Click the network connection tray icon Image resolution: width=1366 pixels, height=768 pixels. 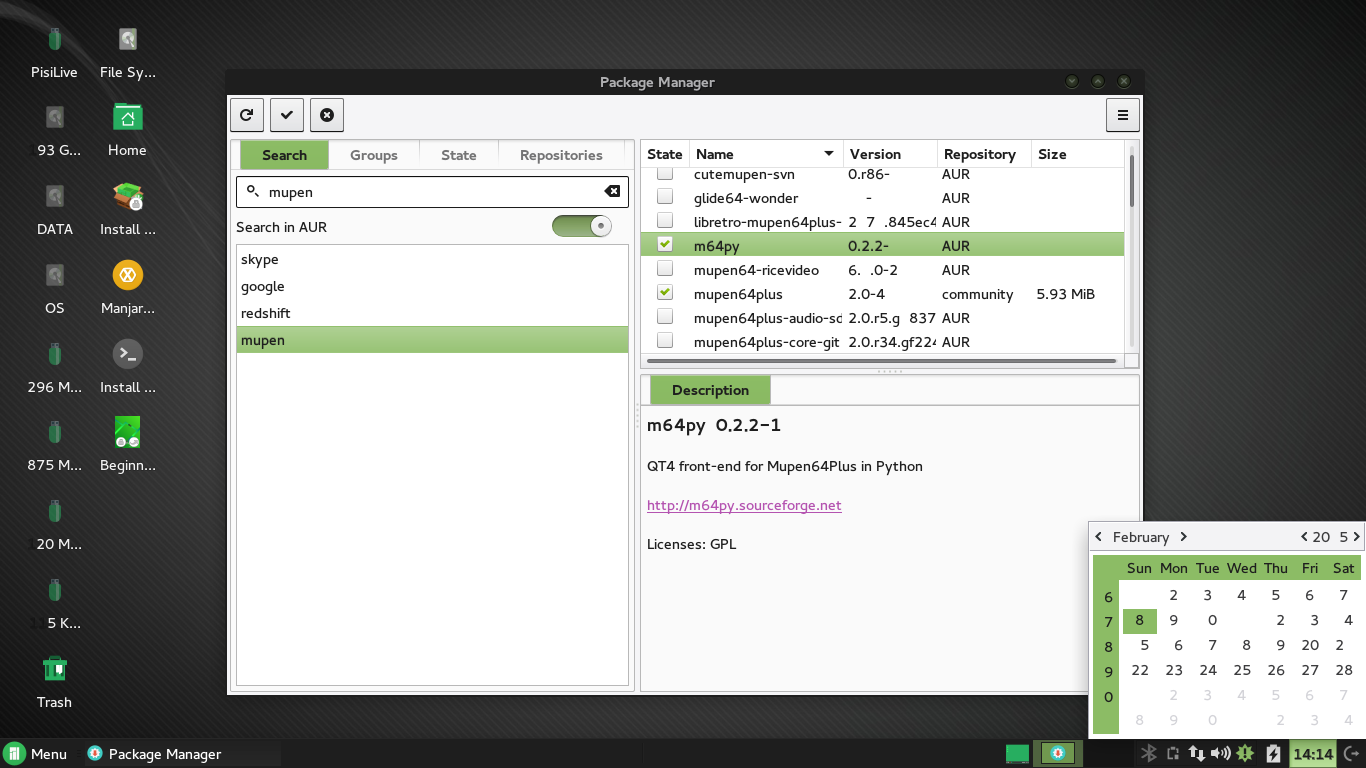click(x=1196, y=753)
